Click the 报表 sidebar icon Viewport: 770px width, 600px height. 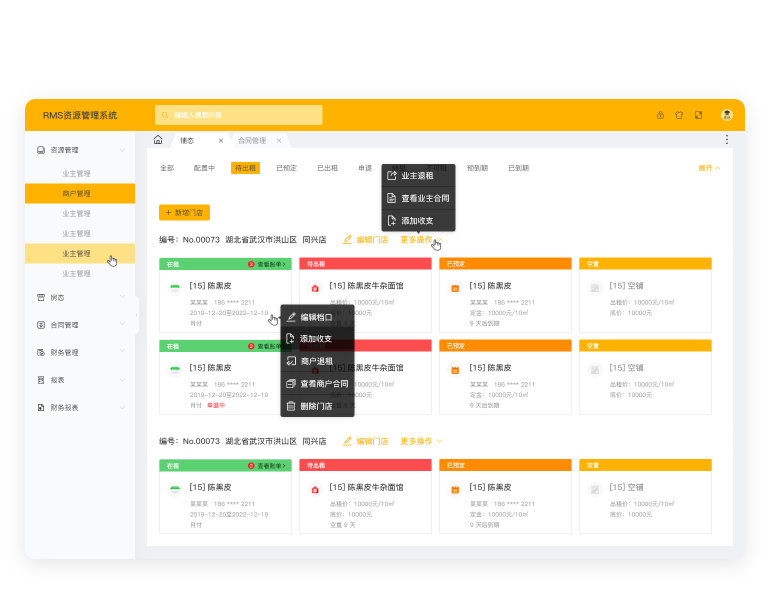pyautogui.click(x=41, y=380)
